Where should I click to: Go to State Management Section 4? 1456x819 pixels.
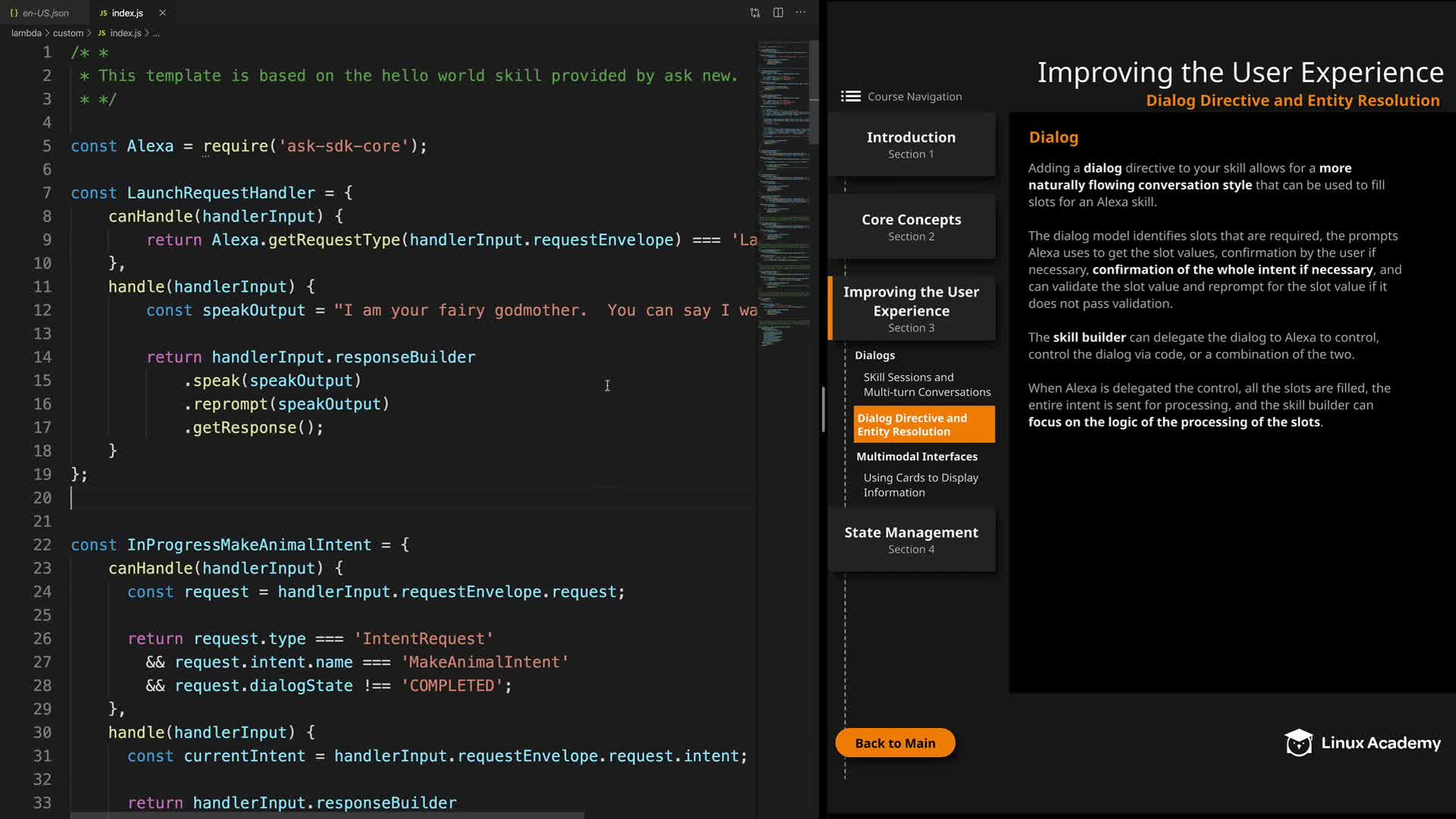click(x=911, y=539)
